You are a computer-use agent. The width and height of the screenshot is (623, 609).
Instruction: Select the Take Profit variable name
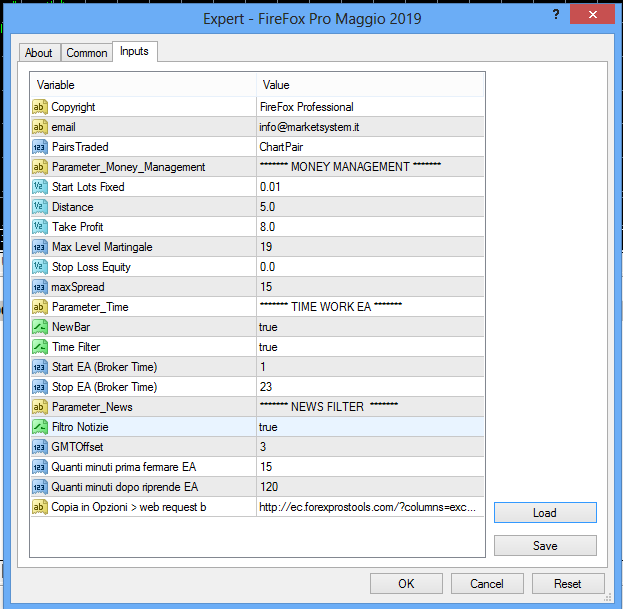pyautogui.click(x=77, y=227)
